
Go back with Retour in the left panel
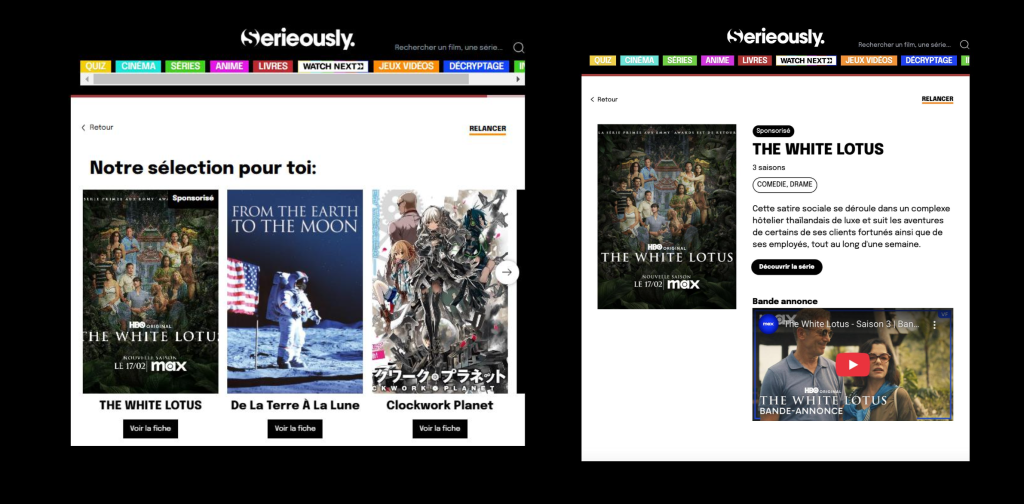pyautogui.click(x=97, y=127)
